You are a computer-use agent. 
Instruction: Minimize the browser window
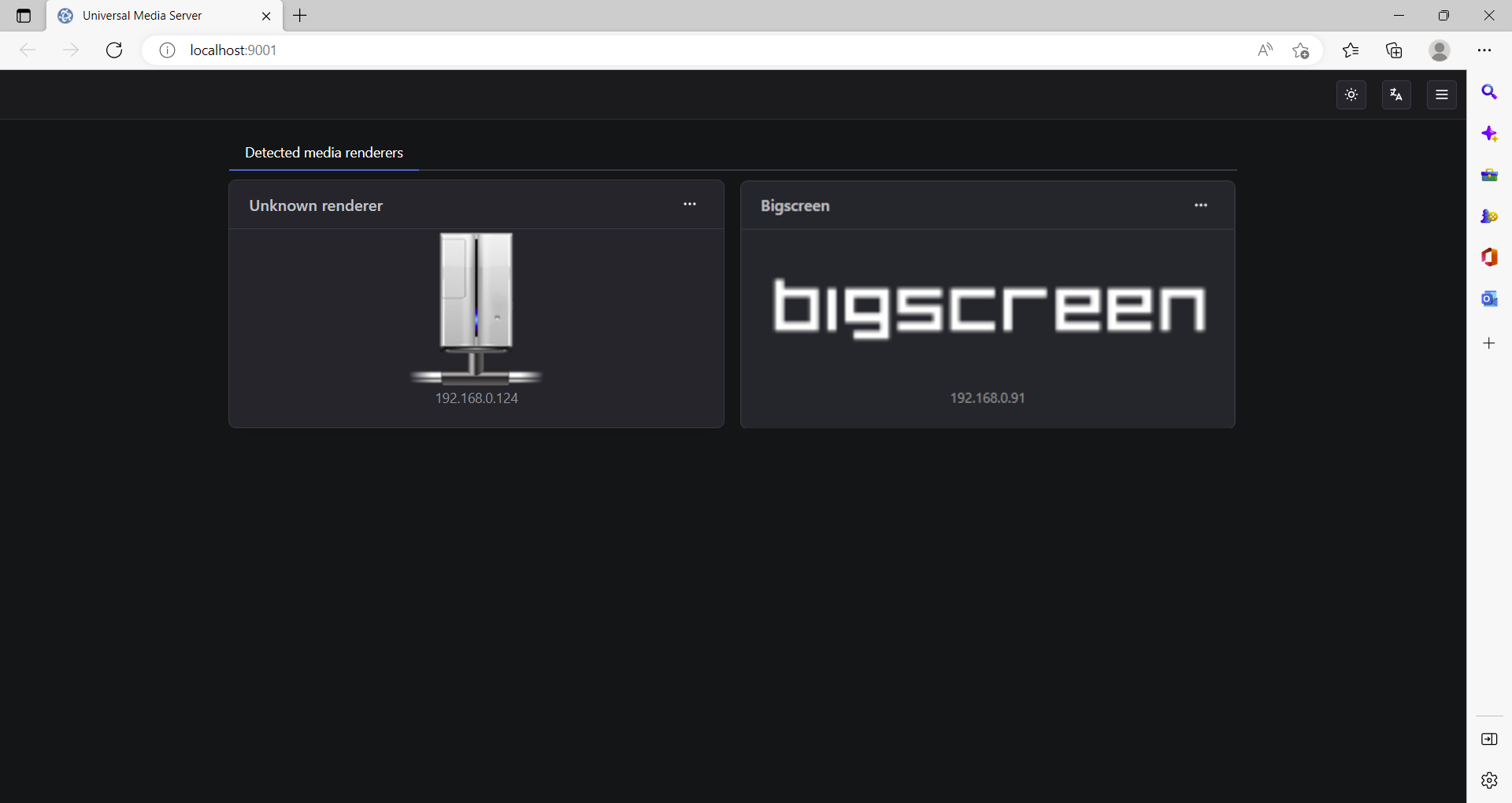tap(1399, 16)
